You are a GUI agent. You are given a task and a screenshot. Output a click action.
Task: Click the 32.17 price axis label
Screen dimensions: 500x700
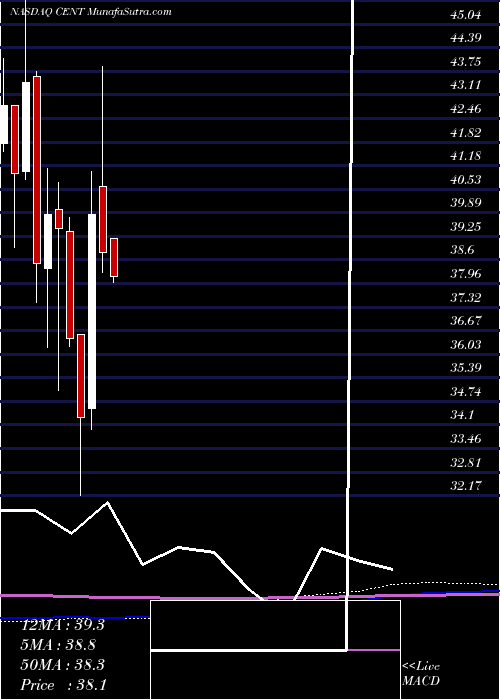466,486
